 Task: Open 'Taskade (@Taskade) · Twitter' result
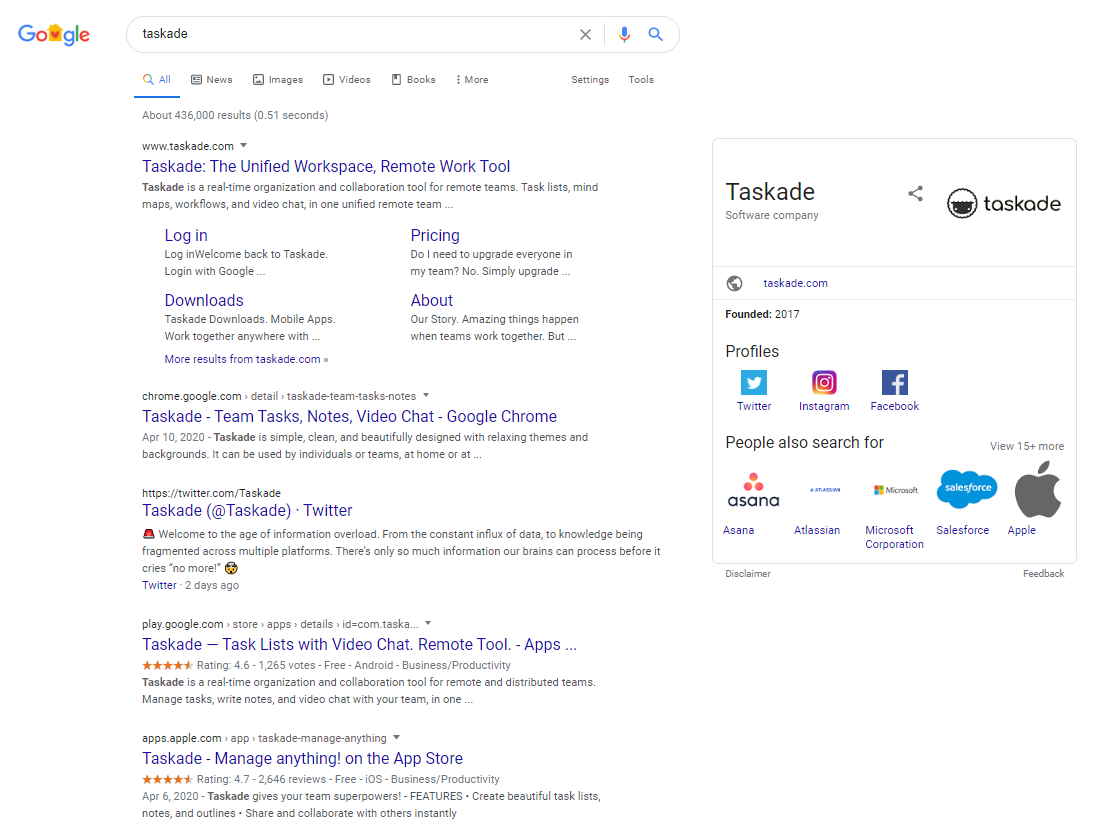click(x=247, y=510)
